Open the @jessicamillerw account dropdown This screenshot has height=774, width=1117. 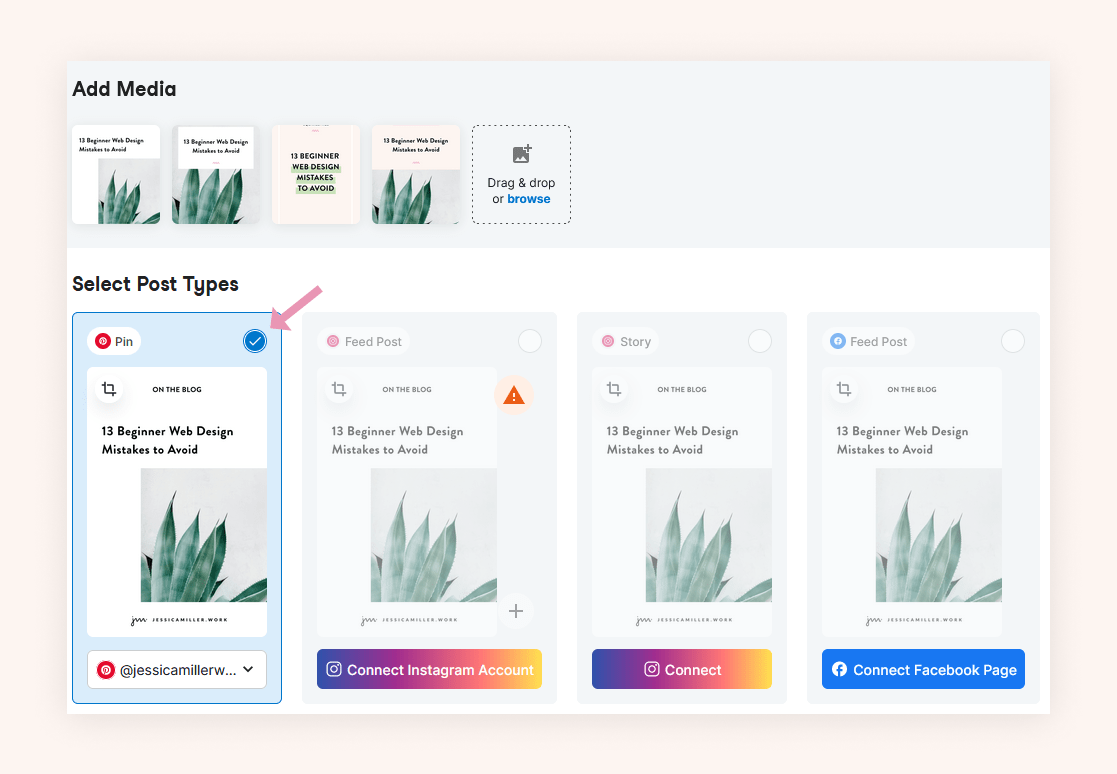247,669
